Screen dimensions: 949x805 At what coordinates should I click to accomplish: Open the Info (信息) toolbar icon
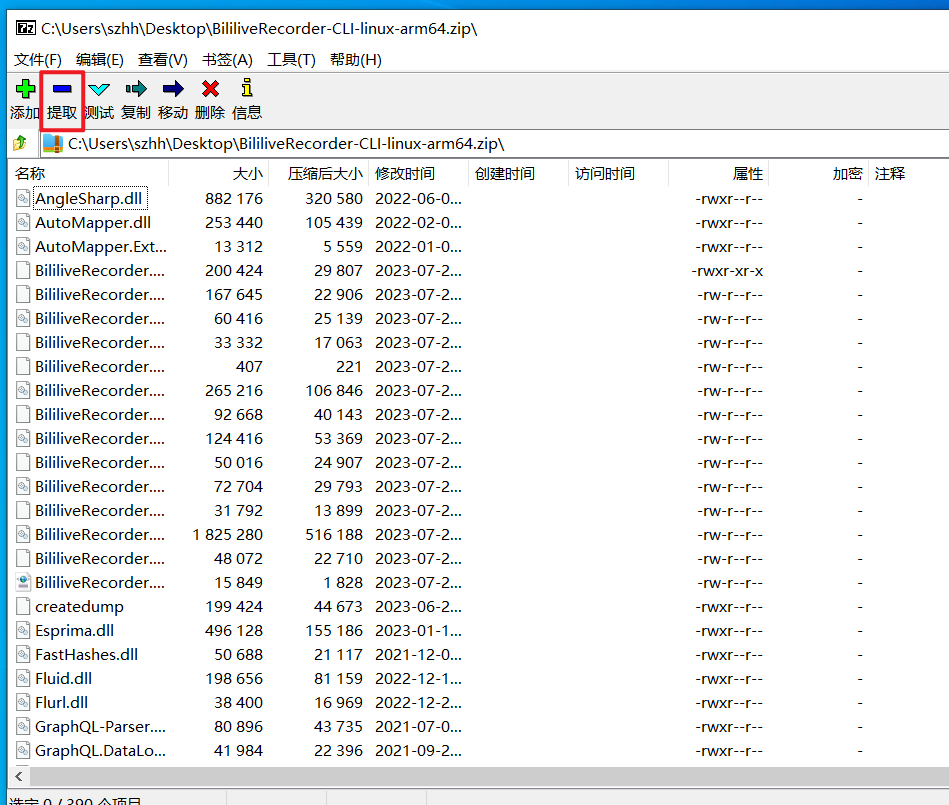pyautogui.click(x=246, y=88)
